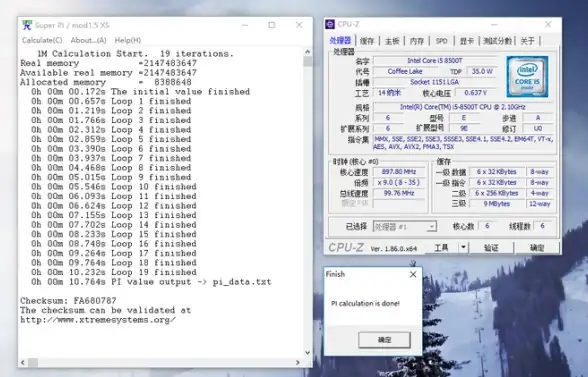Maximize the Super PI window
Screen dimensions: 588x377
(272, 25)
